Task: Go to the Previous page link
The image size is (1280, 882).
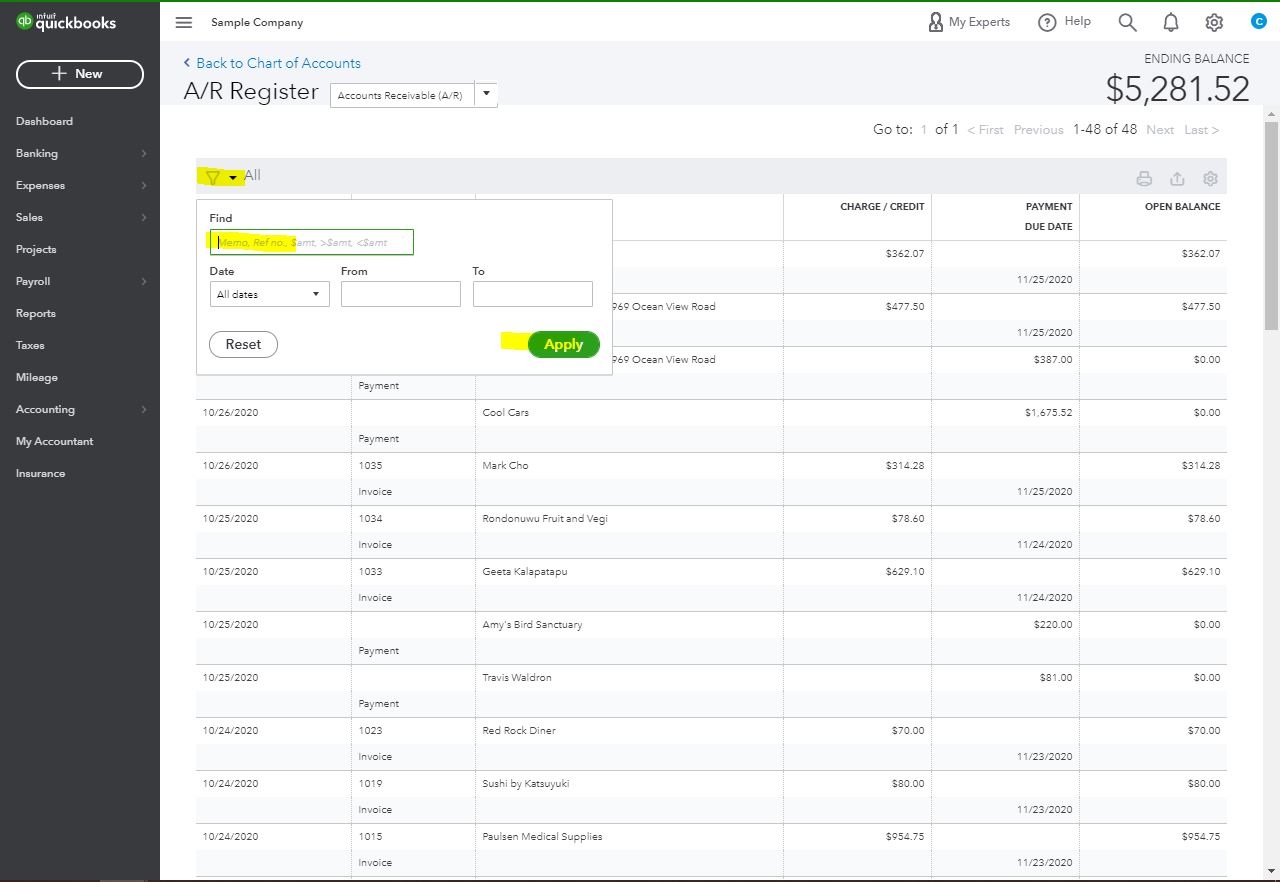Action: point(1039,130)
